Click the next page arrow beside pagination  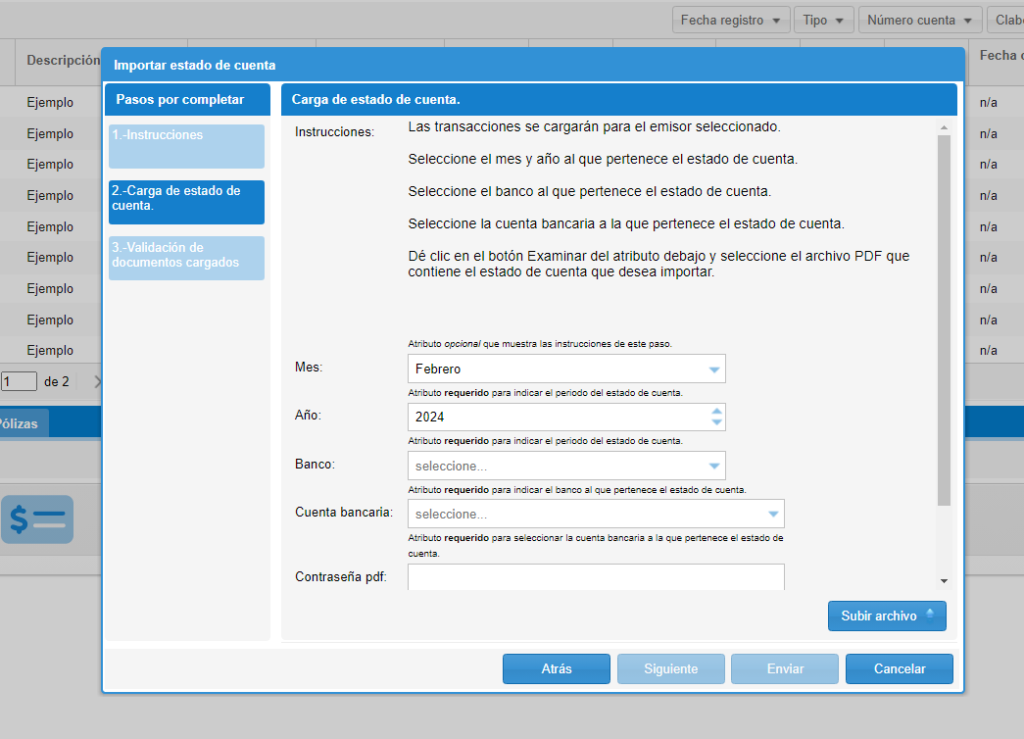tap(97, 381)
